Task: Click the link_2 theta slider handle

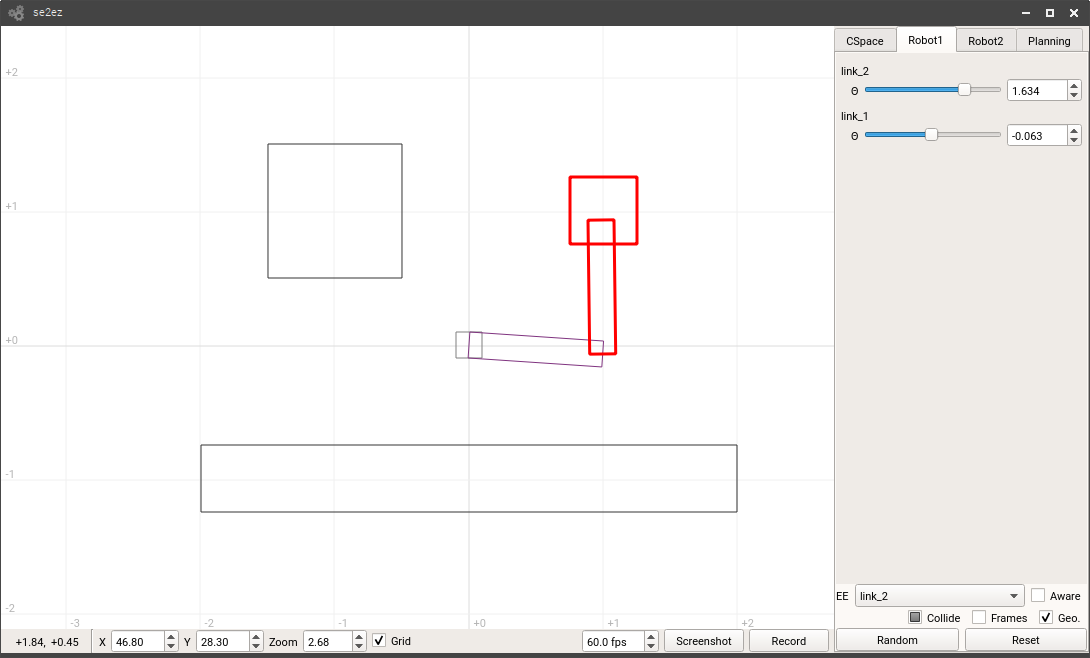Action: (x=964, y=90)
